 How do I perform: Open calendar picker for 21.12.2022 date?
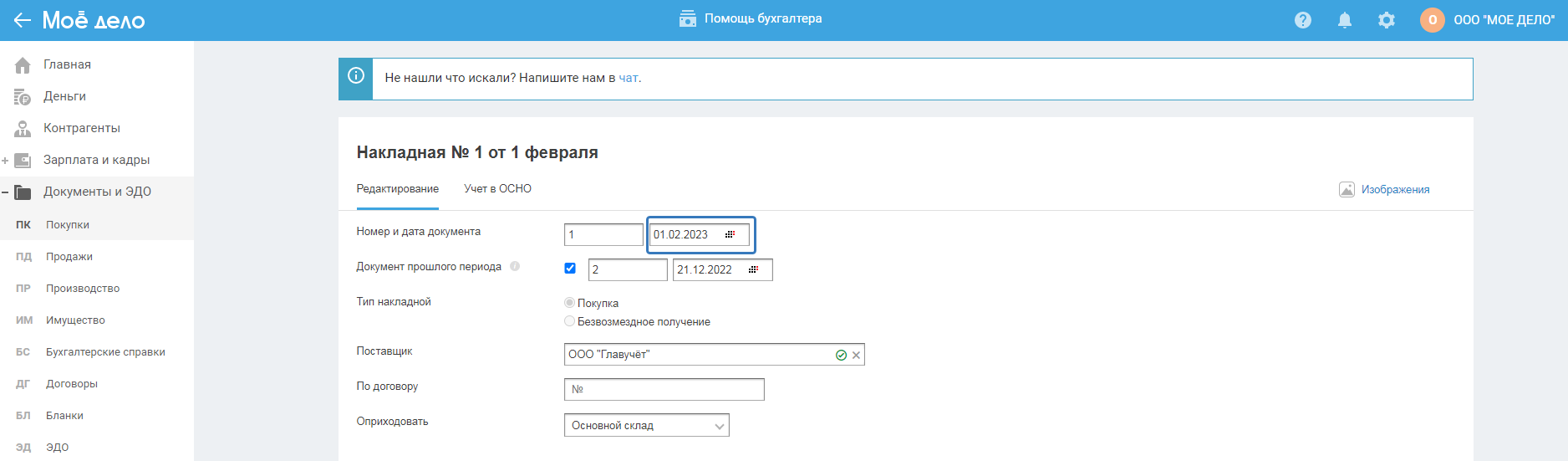753,269
